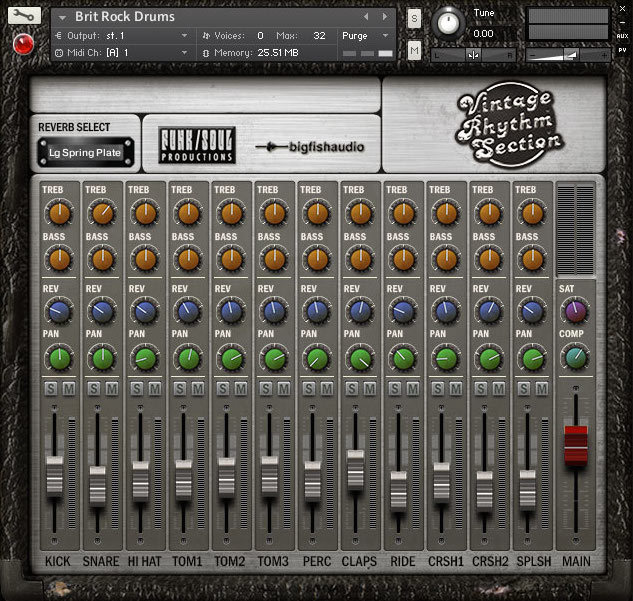Mute the SNARE channel

[110, 389]
